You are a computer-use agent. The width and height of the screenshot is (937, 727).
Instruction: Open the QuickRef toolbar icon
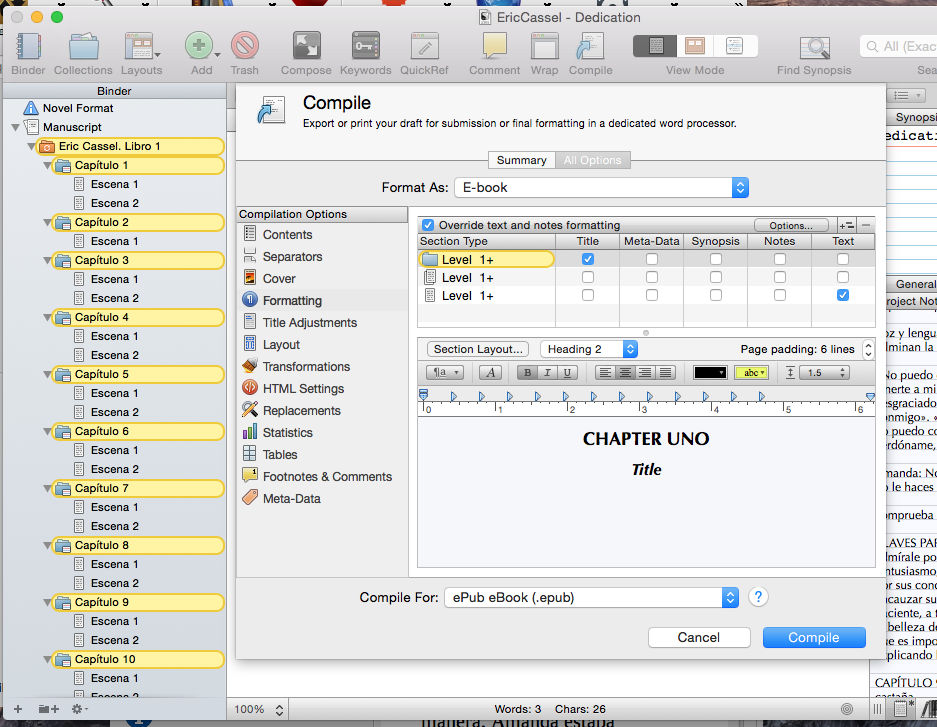pyautogui.click(x=424, y=46)
